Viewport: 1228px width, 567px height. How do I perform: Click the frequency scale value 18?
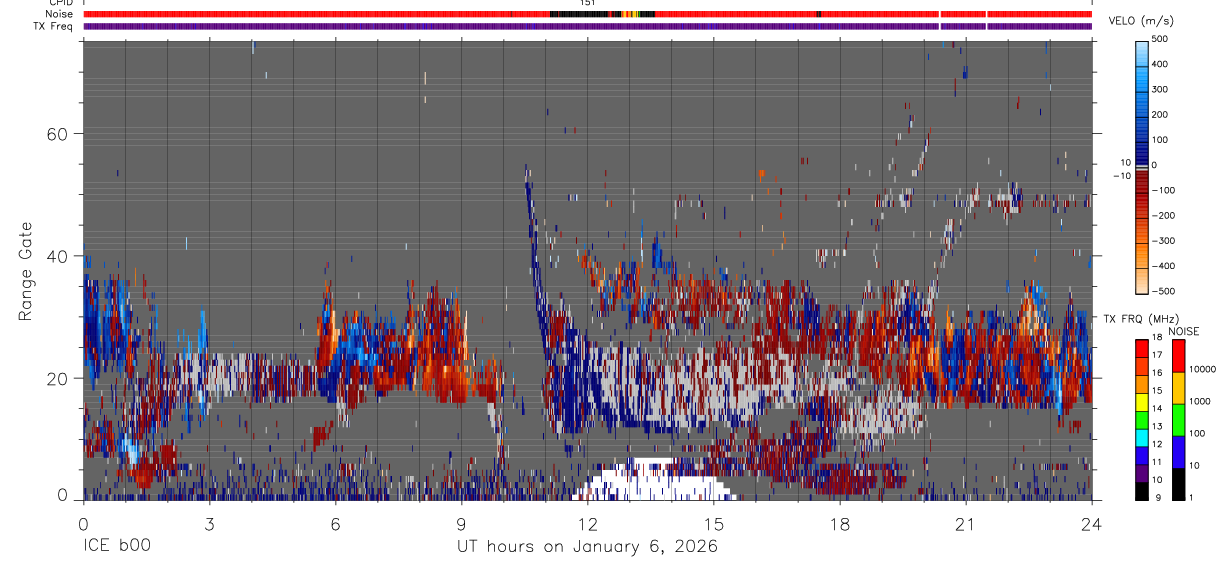click(x=1158, y=338)
